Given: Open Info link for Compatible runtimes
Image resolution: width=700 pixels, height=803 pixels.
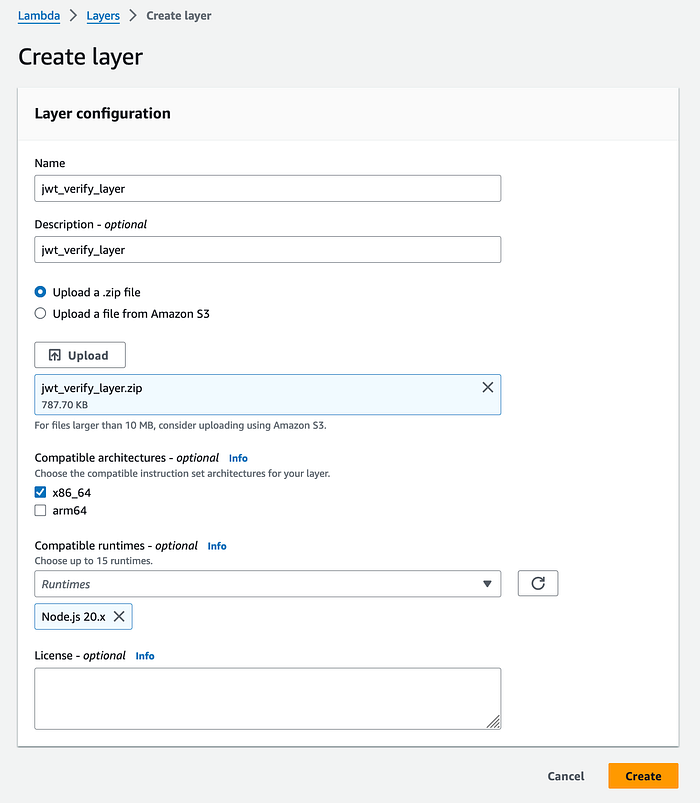Looking at the screenshot, I should point(217,546).
